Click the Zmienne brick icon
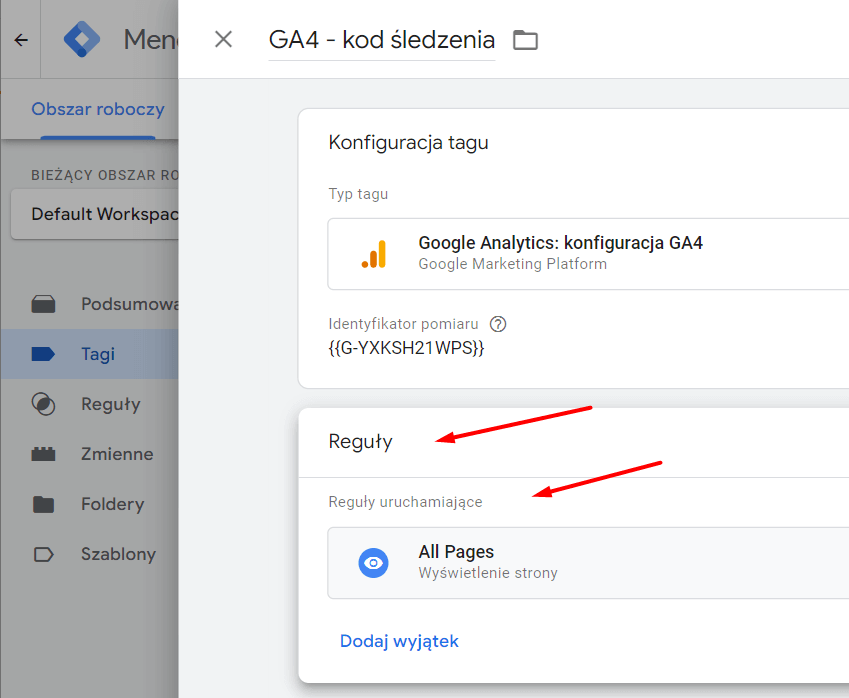 pyautogui.click(x=43, y=454)
